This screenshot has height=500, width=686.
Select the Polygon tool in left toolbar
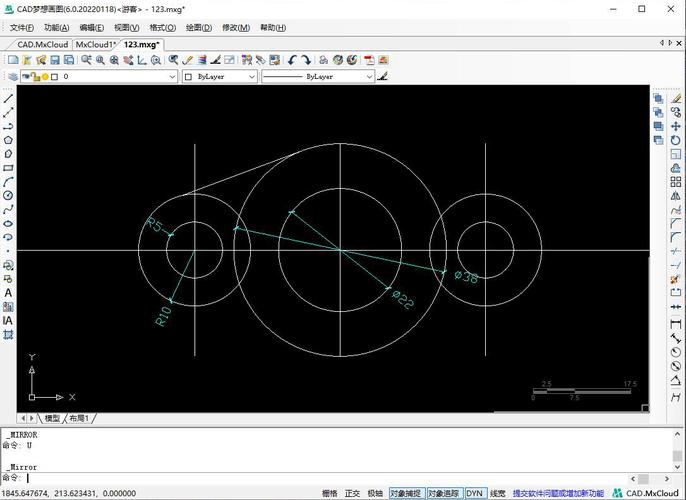click(x=8, y=140)
